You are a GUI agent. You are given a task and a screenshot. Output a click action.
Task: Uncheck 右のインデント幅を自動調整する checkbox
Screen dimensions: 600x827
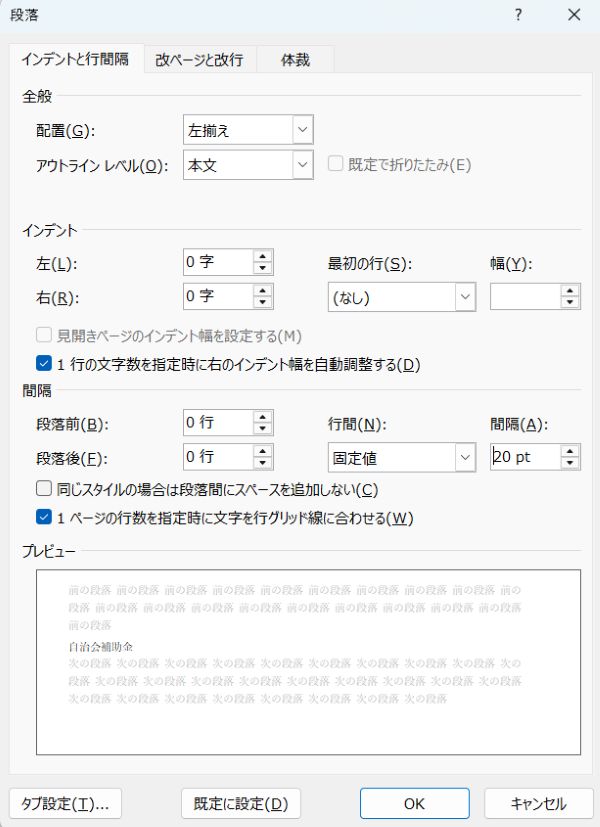click(44, 363)
